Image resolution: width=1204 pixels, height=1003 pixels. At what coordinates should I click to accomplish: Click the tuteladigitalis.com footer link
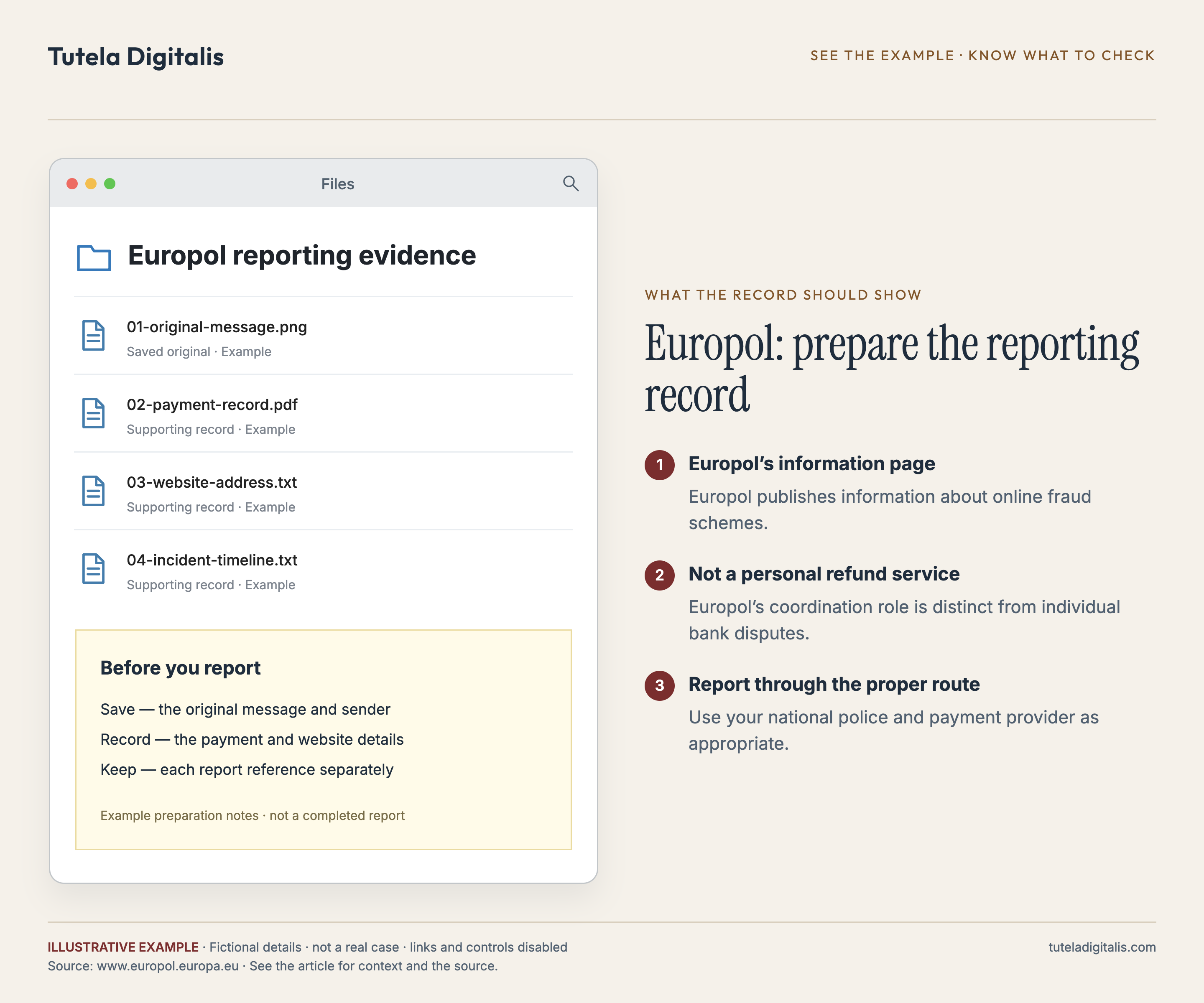pos(1102,947)
